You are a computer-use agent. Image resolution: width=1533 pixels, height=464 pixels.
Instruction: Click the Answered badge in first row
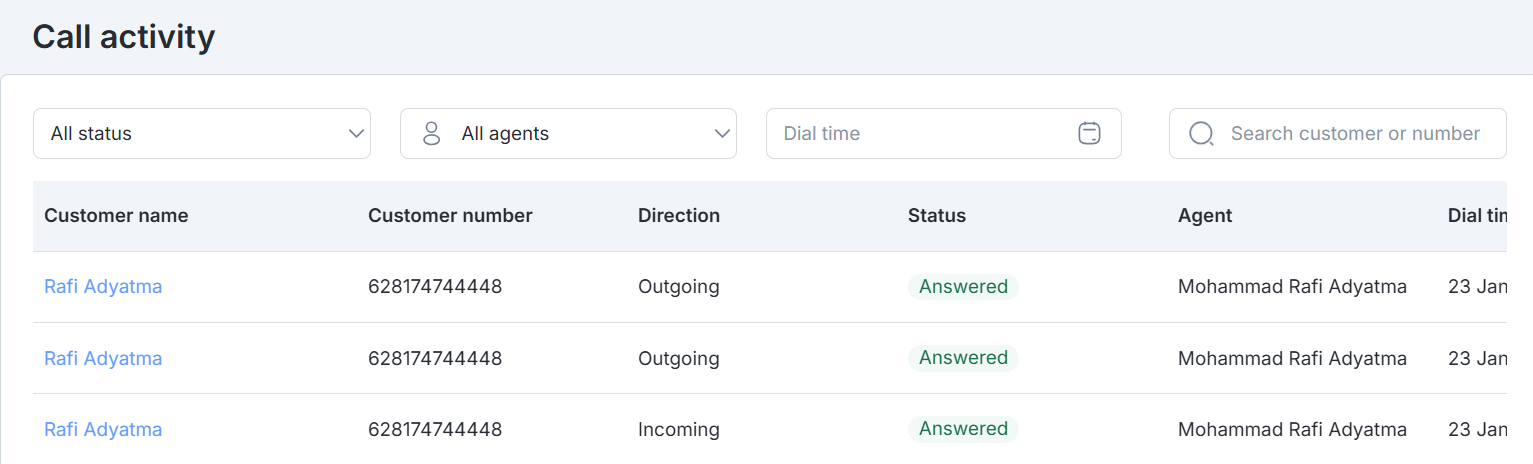[963, 287]
